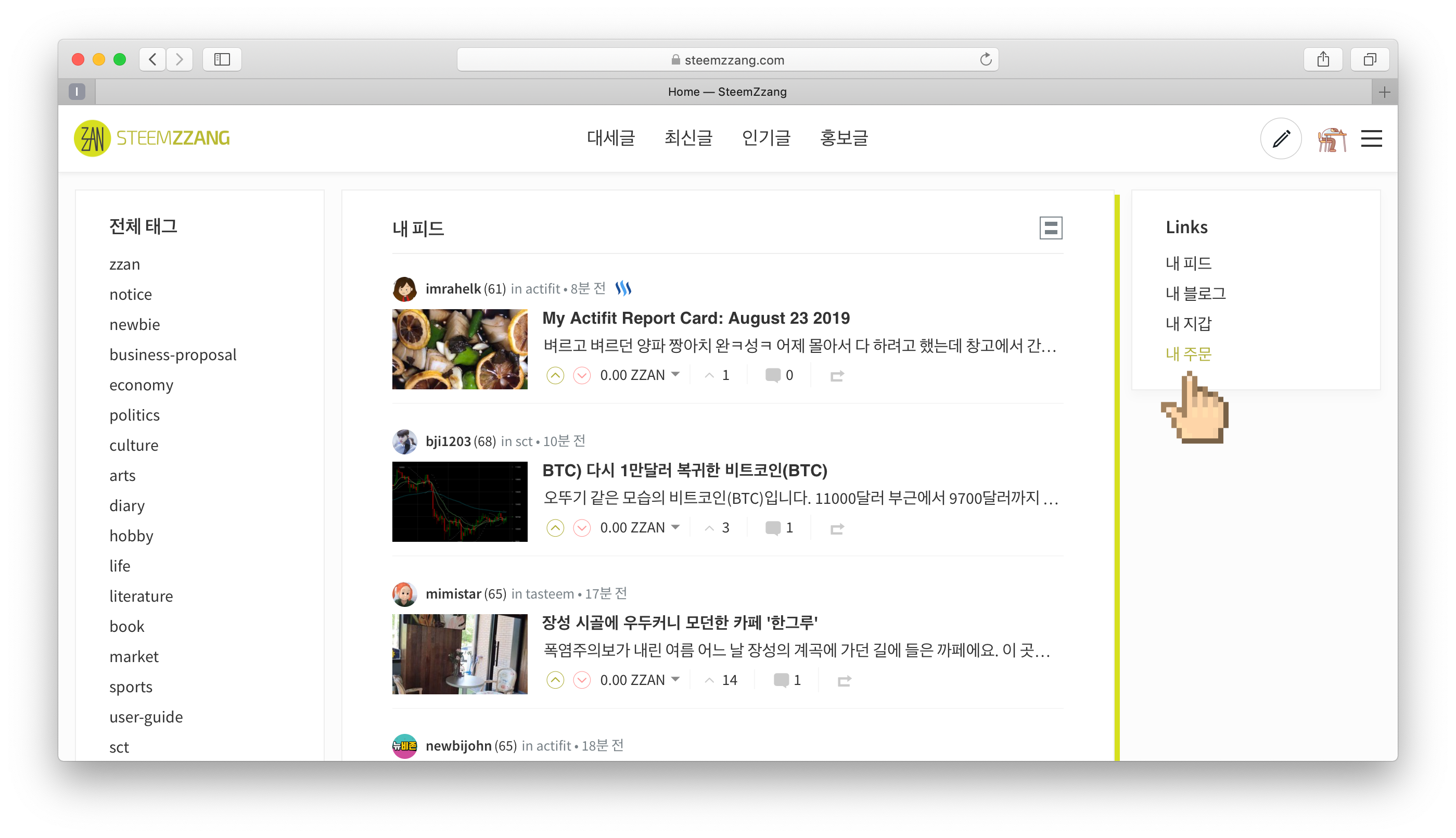Open comments icon on Actifit Report post
Viewport: 1456px width, 838px height.
(773, 375)
